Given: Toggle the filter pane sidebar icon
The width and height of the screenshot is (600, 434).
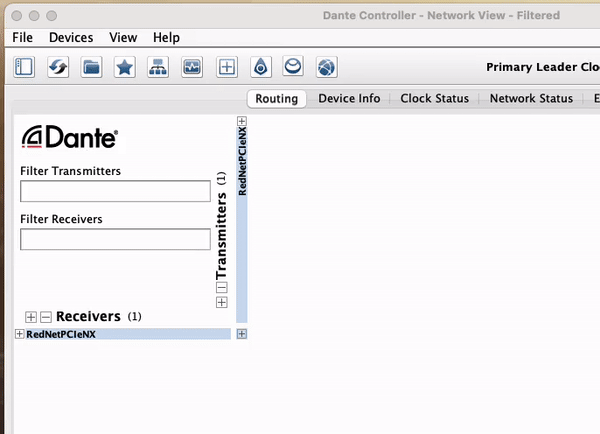Looking at the screenshot, I should pyautogui.click(x=25, y=67).
